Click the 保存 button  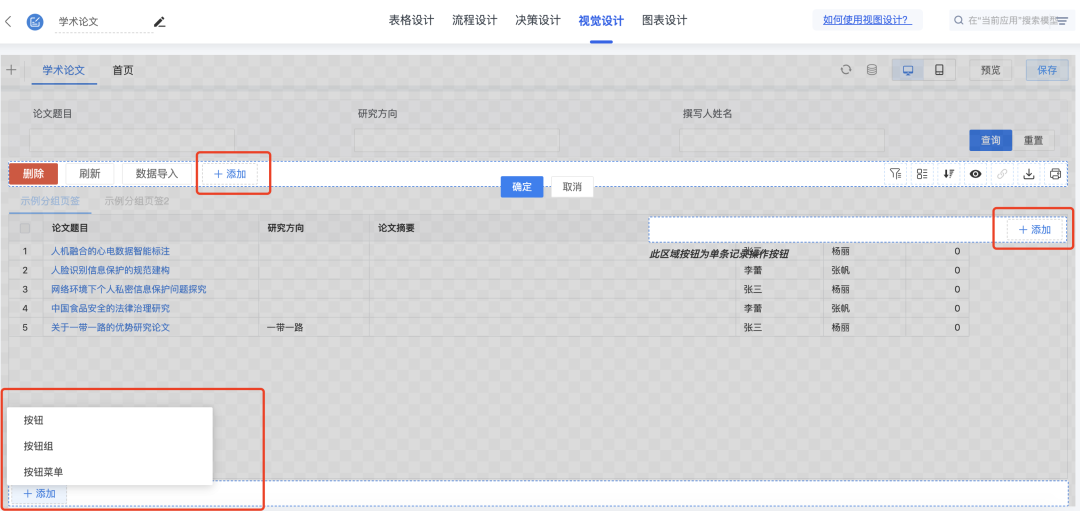[1047, 70]
